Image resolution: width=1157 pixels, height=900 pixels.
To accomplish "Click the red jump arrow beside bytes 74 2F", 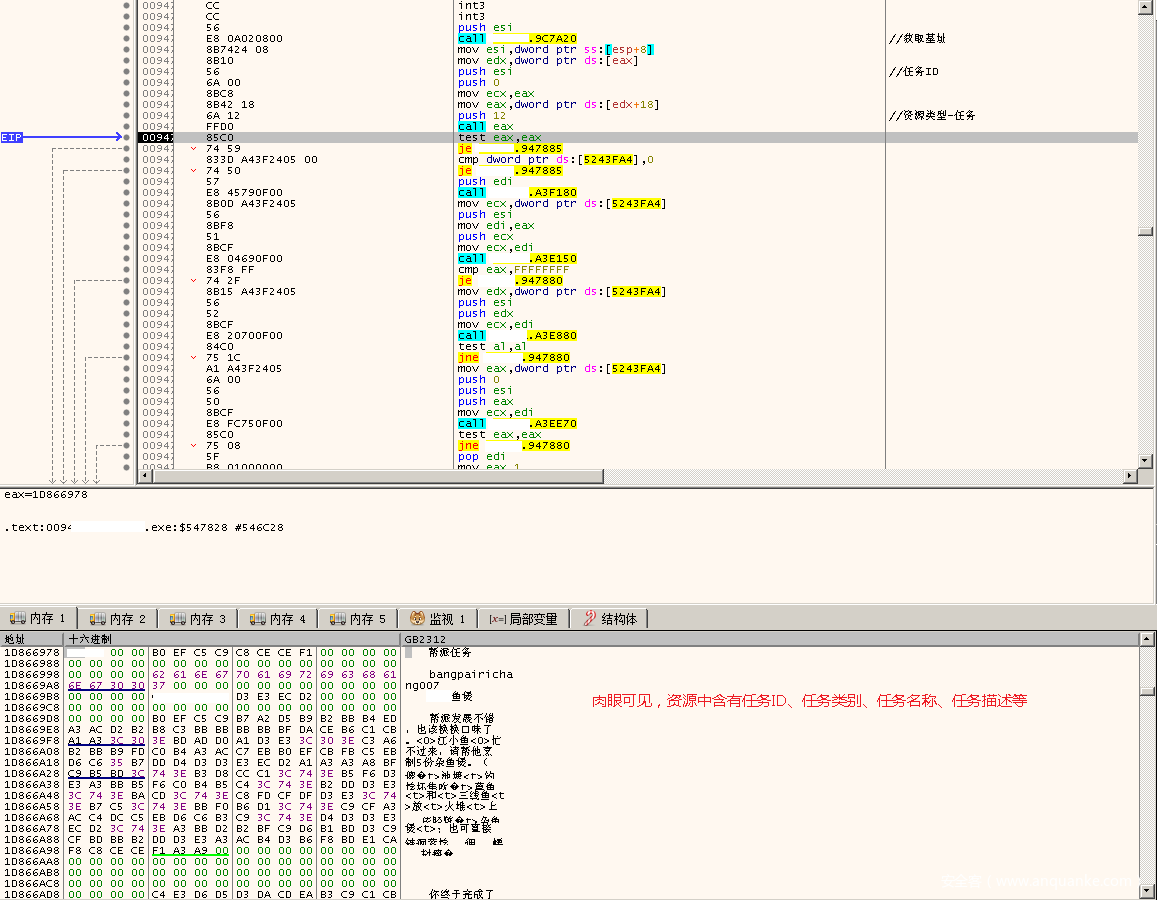I will [x=195, y=280].
